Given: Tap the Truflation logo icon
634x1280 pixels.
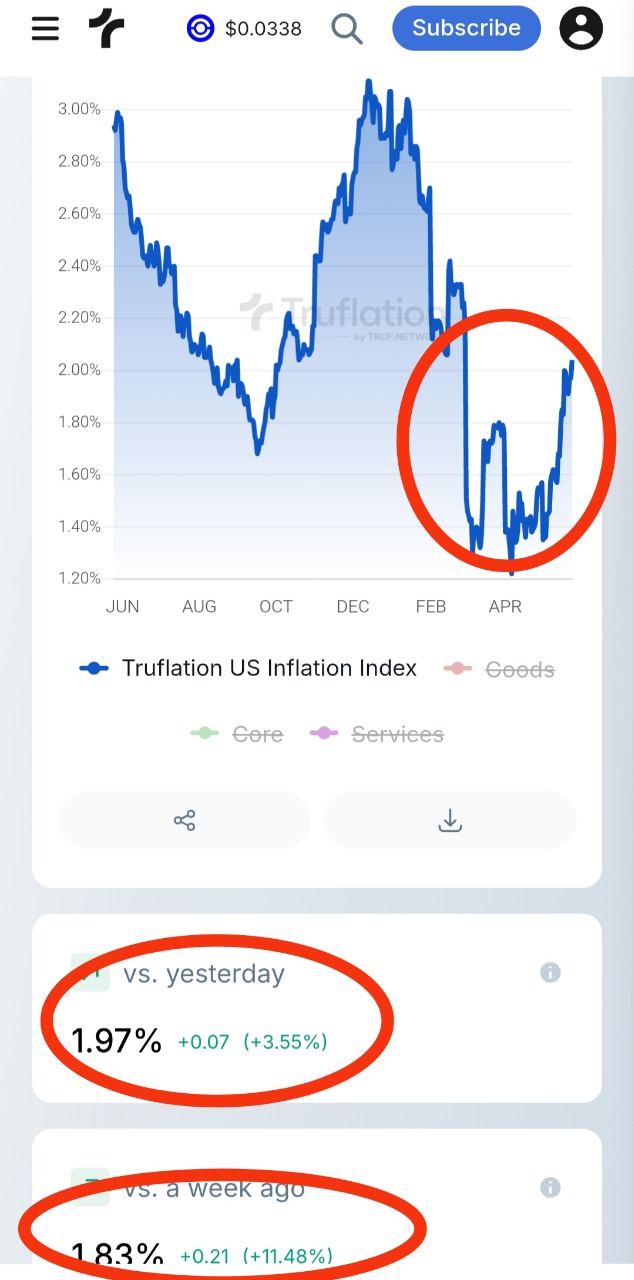Looking at the screenshot, I should point(106,29).
